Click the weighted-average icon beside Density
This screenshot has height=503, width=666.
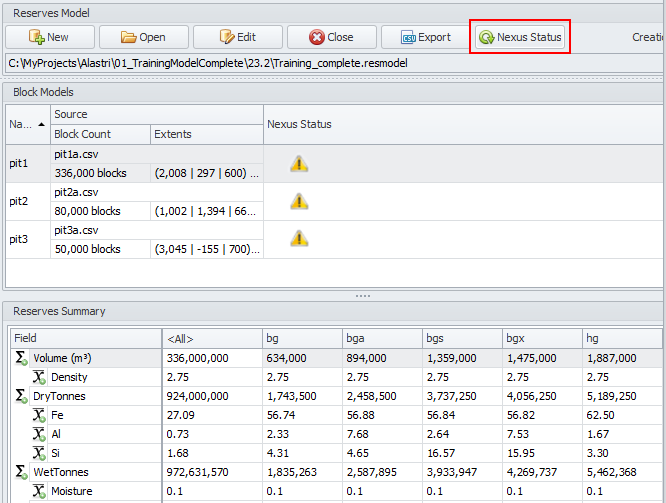click(x=39, y=377)
